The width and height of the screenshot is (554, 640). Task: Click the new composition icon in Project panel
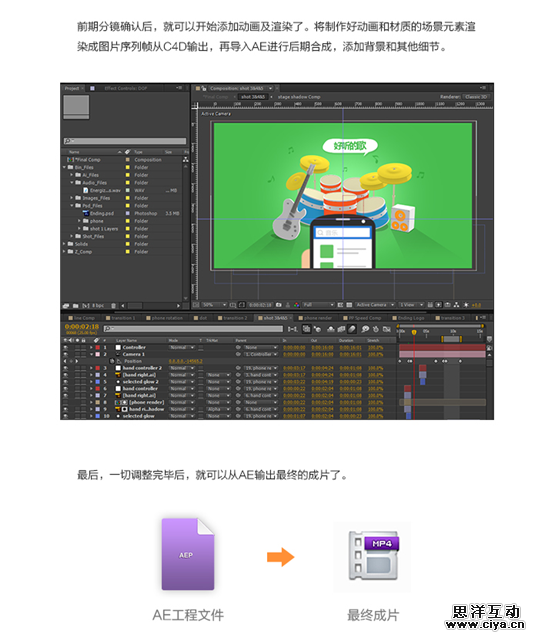86,305
